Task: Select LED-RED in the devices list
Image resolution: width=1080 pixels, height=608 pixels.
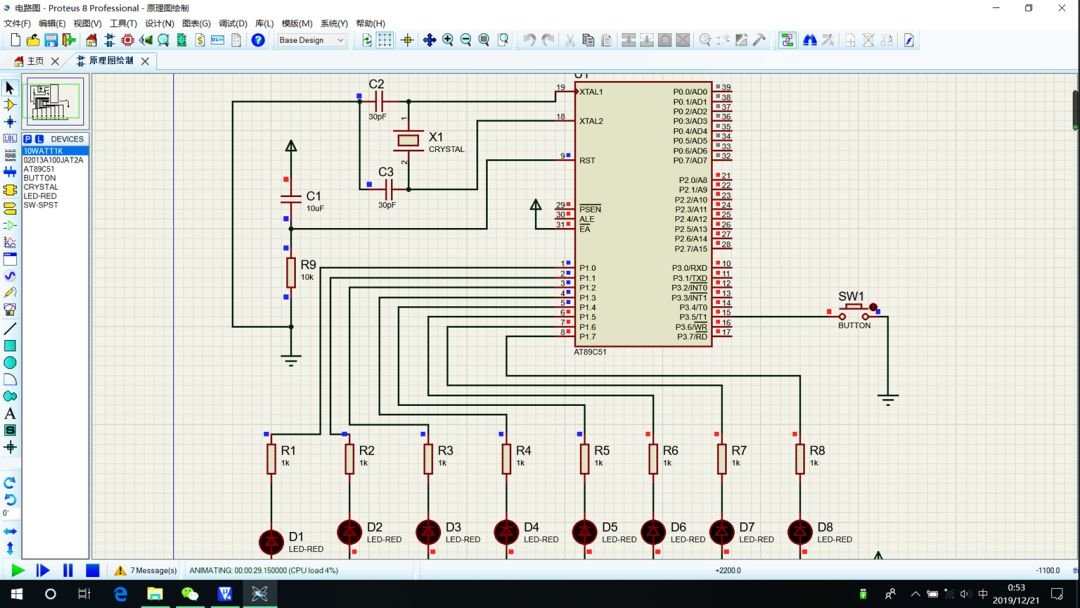Action: [x=41, y=196]
